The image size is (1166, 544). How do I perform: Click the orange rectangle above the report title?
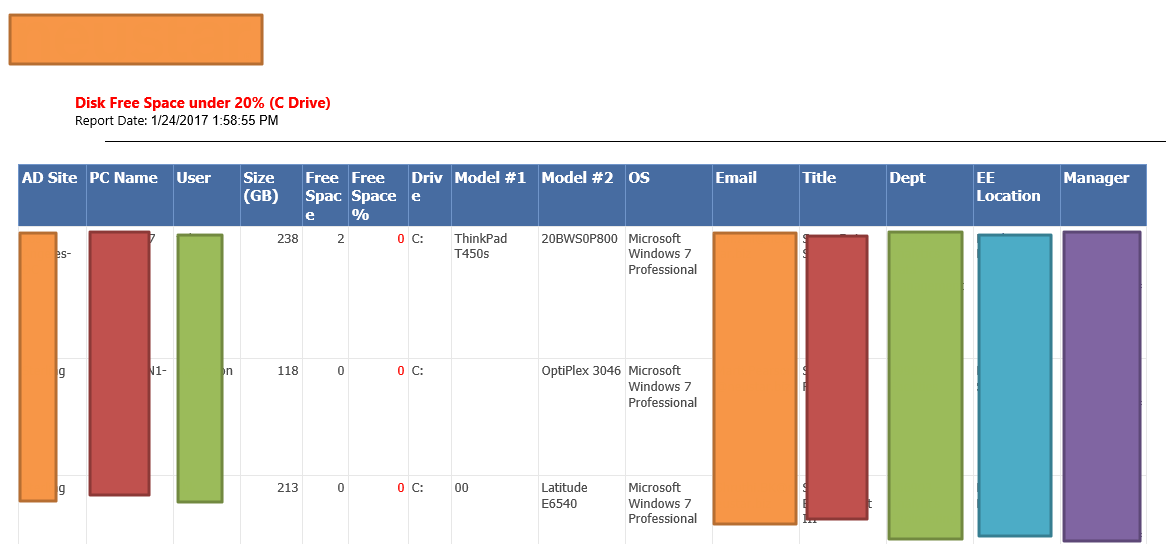[136, 40]
